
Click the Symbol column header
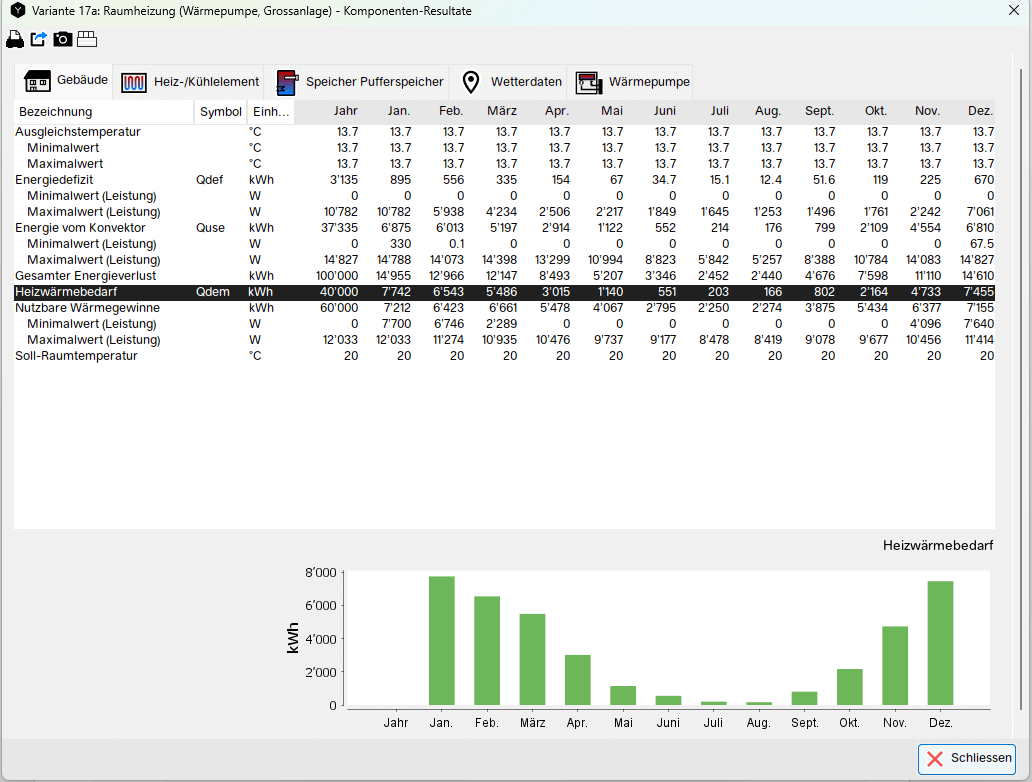point(220,112)
